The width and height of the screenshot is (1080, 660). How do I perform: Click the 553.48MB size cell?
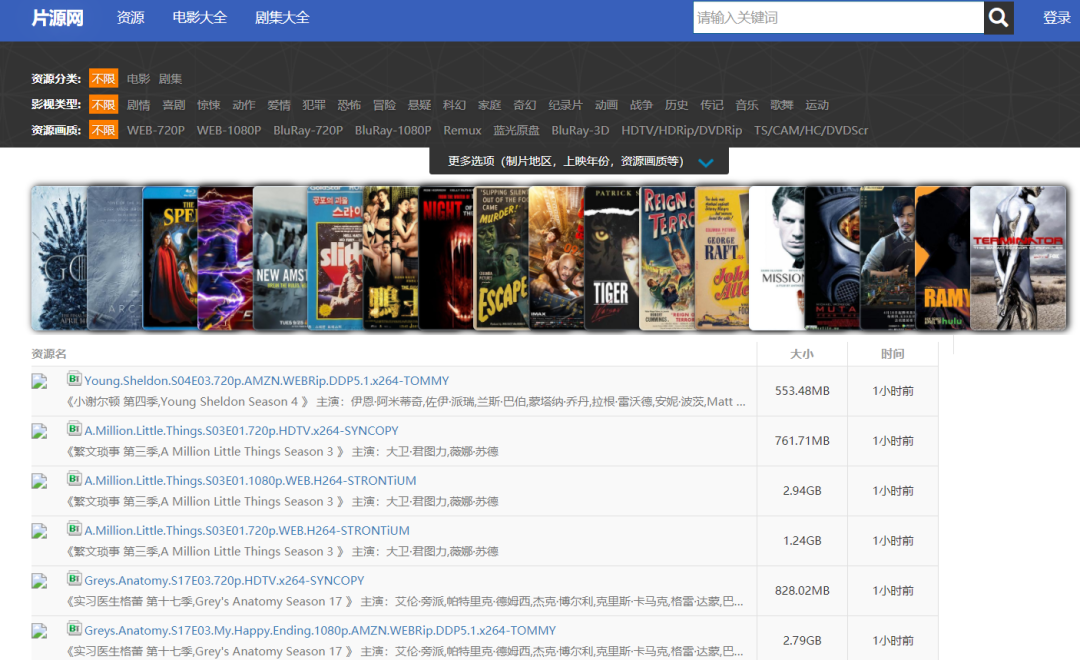(x=802, y=391)
